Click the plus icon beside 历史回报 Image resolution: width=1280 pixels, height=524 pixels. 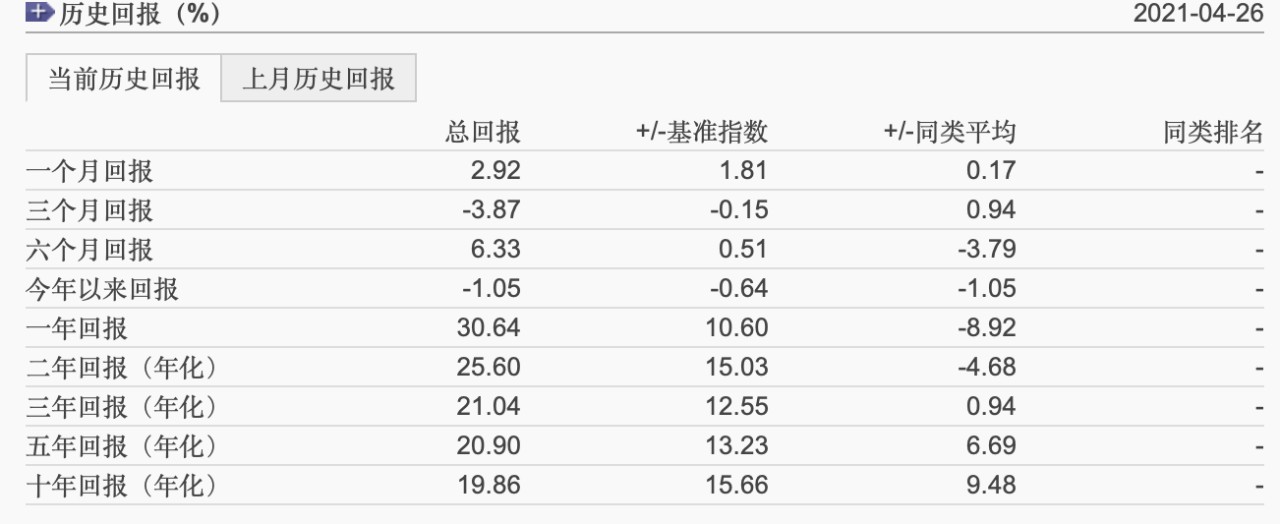39,13
